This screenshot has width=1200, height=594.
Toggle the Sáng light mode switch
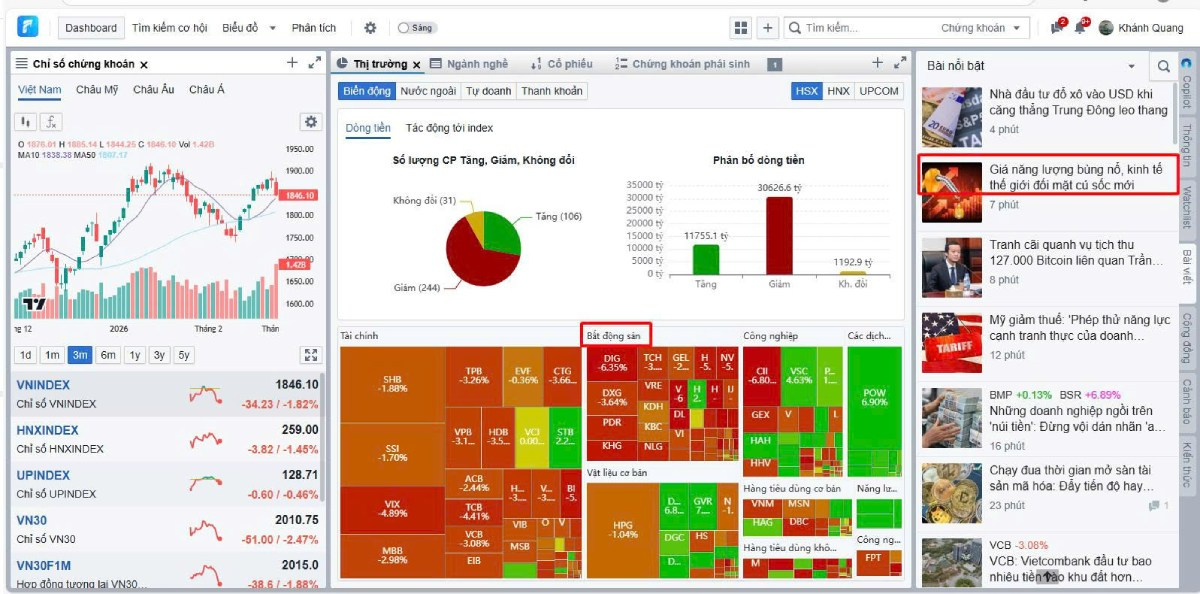click(416, 28)
